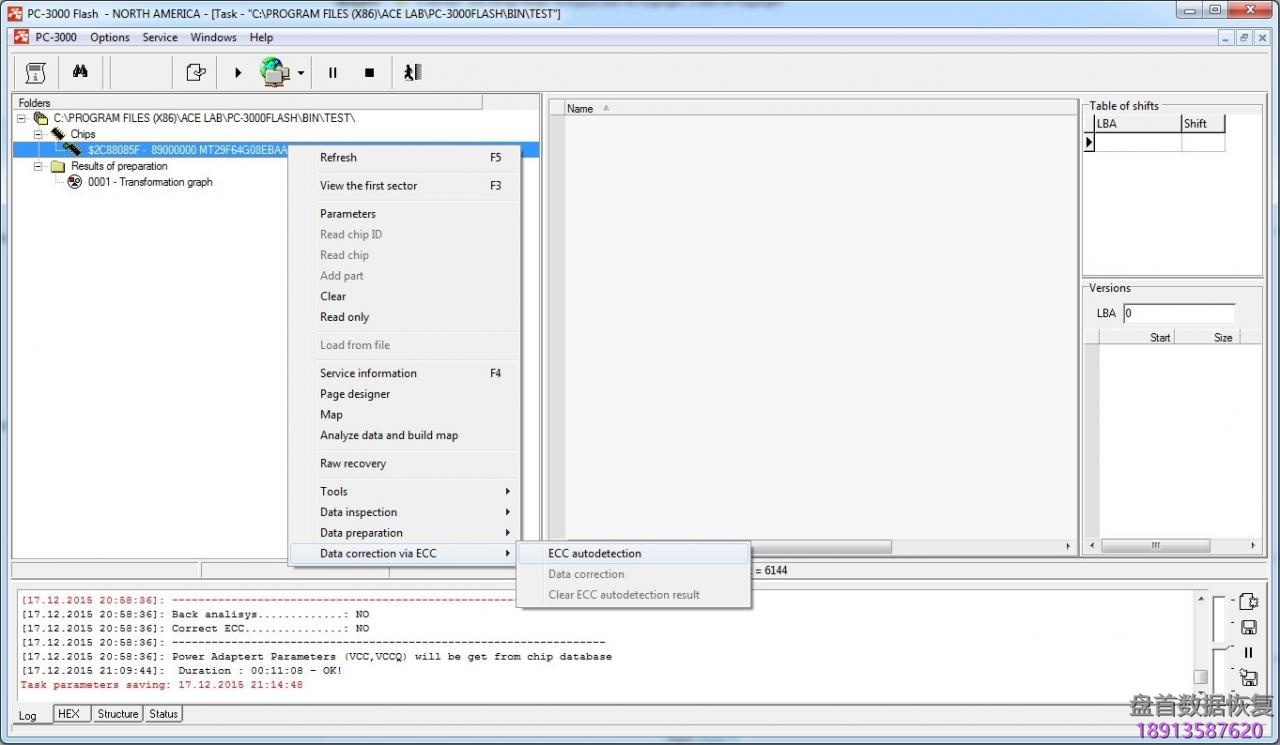Collapse the Results of preparation folder
This screenshot has width=1280, height=745.
[x=39, y=166]
